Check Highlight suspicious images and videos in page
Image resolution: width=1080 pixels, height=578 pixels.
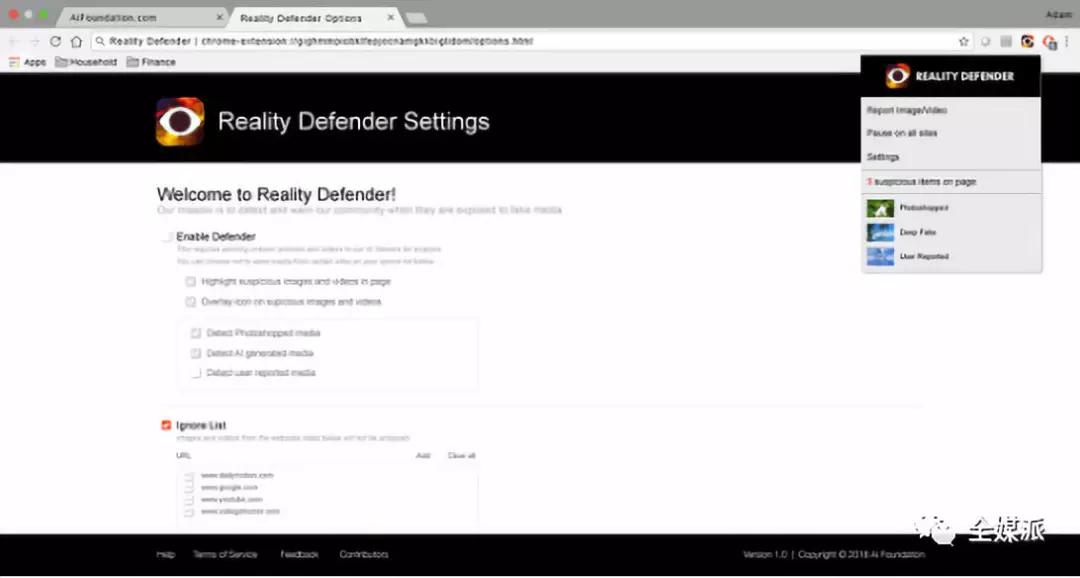pyautogui.click(x=190, y=282)
